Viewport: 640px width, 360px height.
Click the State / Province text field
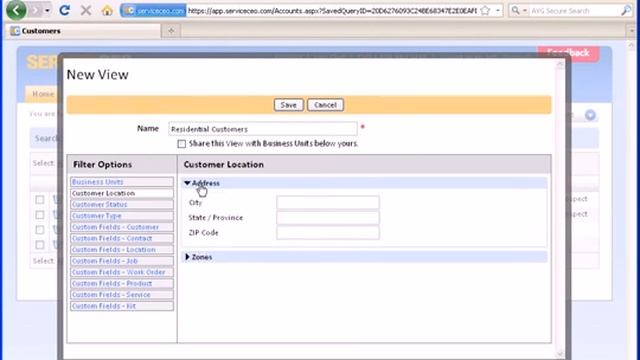(328, 218)
